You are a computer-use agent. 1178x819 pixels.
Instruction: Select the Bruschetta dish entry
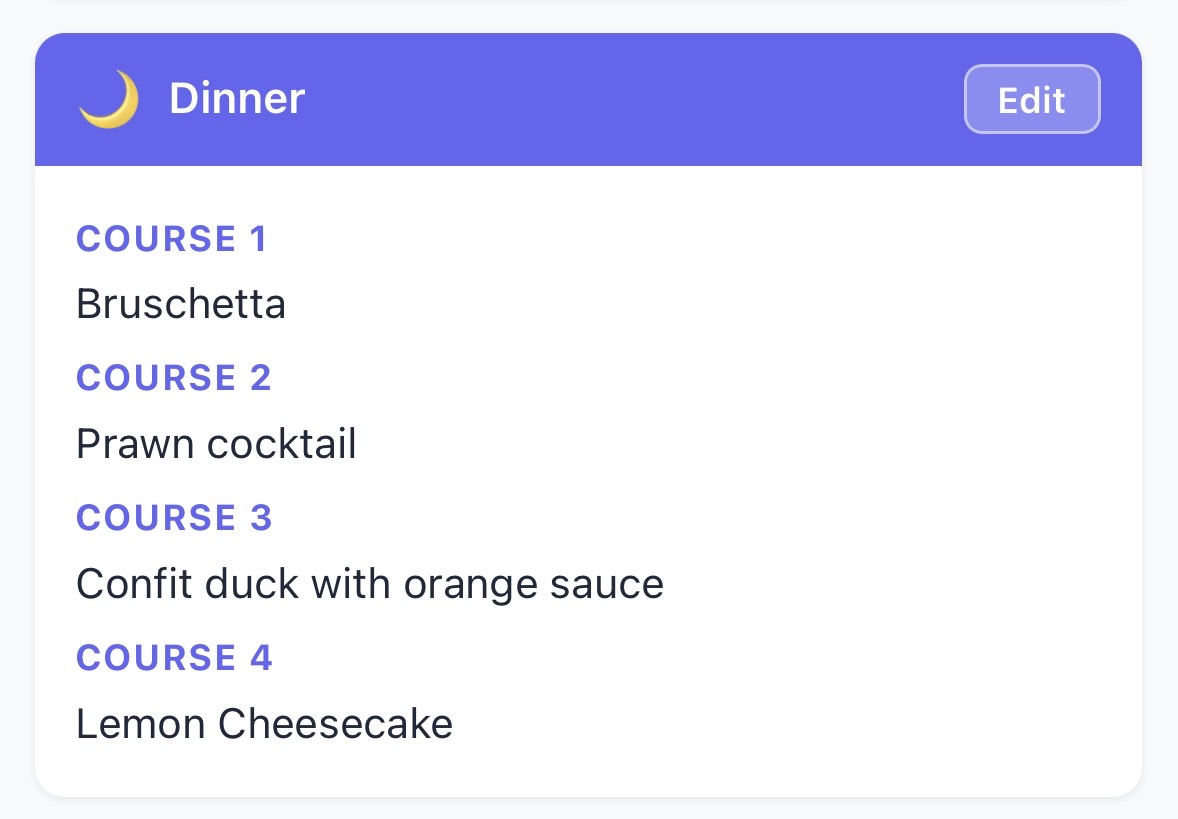click(x=181, y=304)
